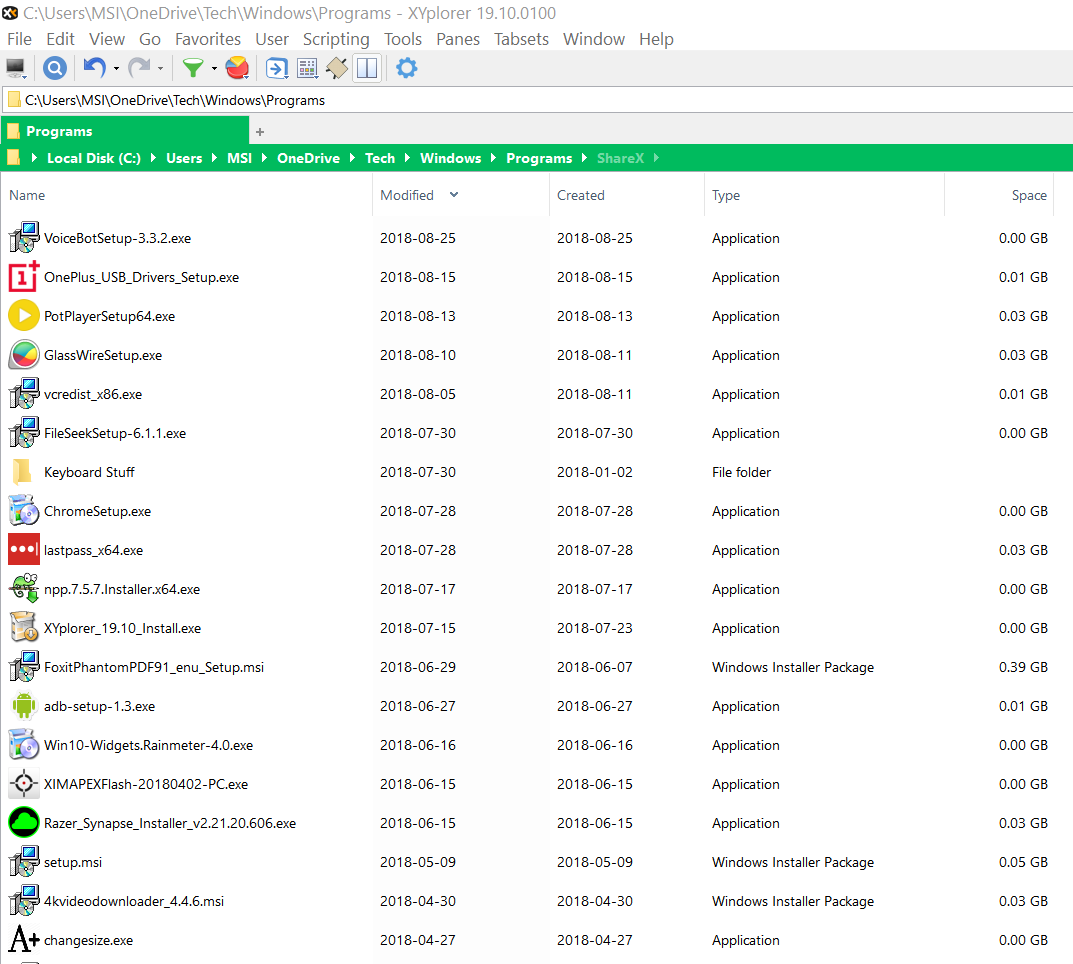1073x964 pixels.
Task: Select the XIMAPEXFlash-20180402-PC.exe crosshair icon
Action: (24, 784)
